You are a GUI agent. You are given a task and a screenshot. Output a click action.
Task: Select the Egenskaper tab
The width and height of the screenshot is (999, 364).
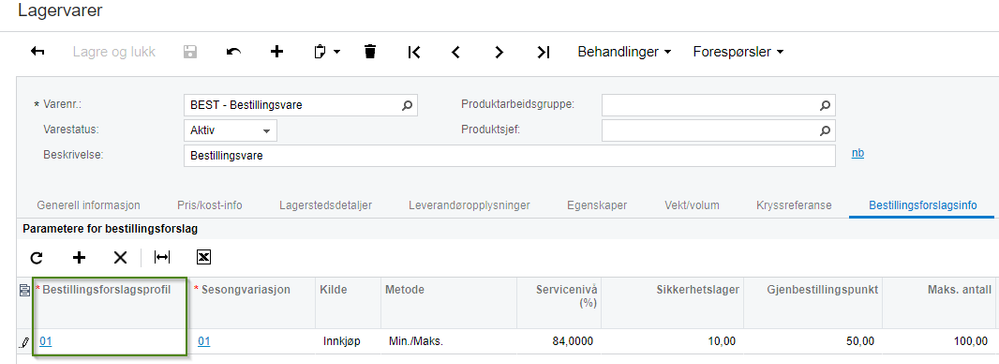[x=597, y=205]
